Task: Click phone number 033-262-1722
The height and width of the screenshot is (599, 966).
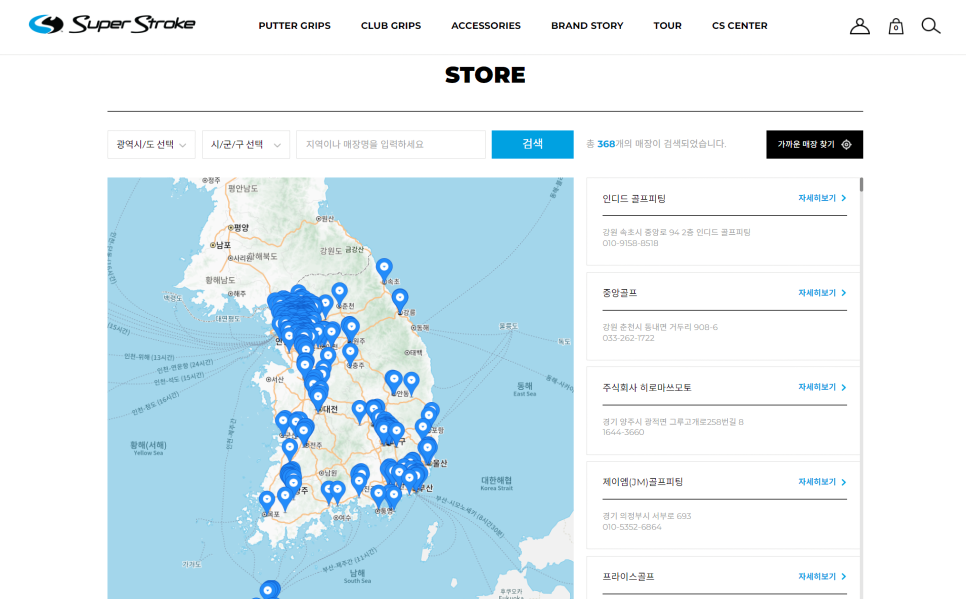Action: 628,338
